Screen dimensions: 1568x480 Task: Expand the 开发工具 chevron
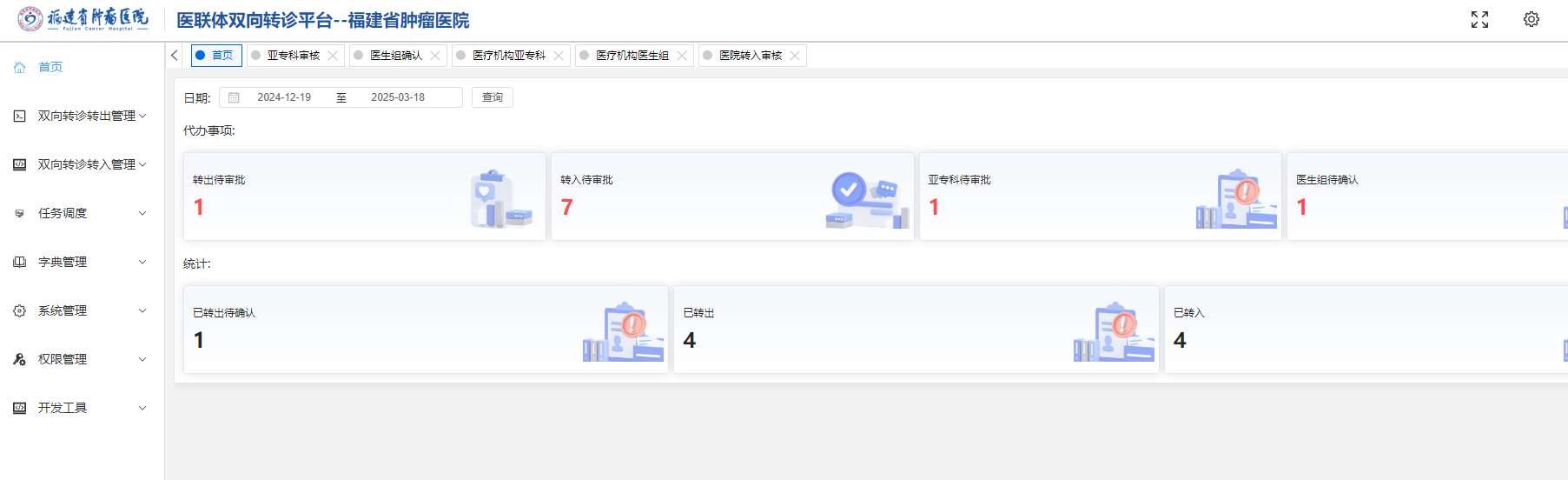click(x=142, y=408)
